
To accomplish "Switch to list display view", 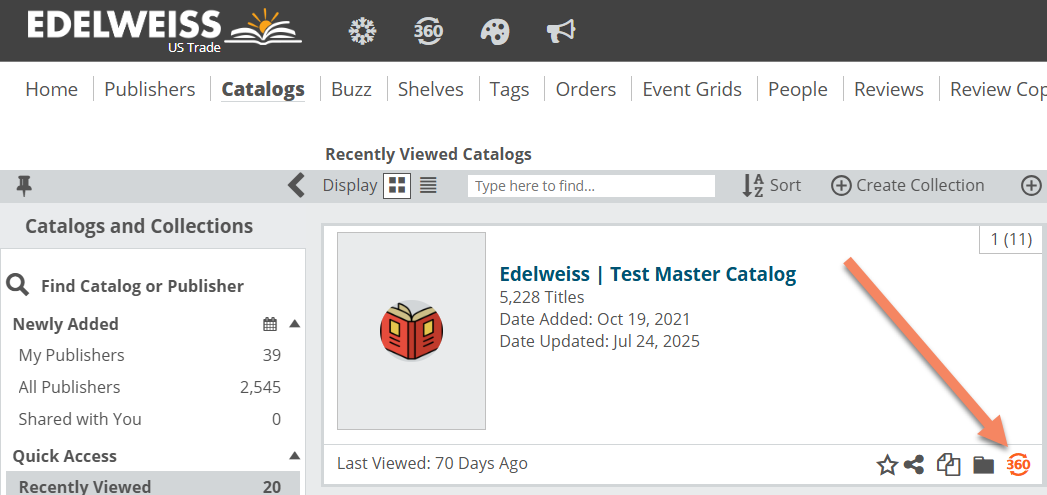I will pyautogui.click(x=428, y=186).
